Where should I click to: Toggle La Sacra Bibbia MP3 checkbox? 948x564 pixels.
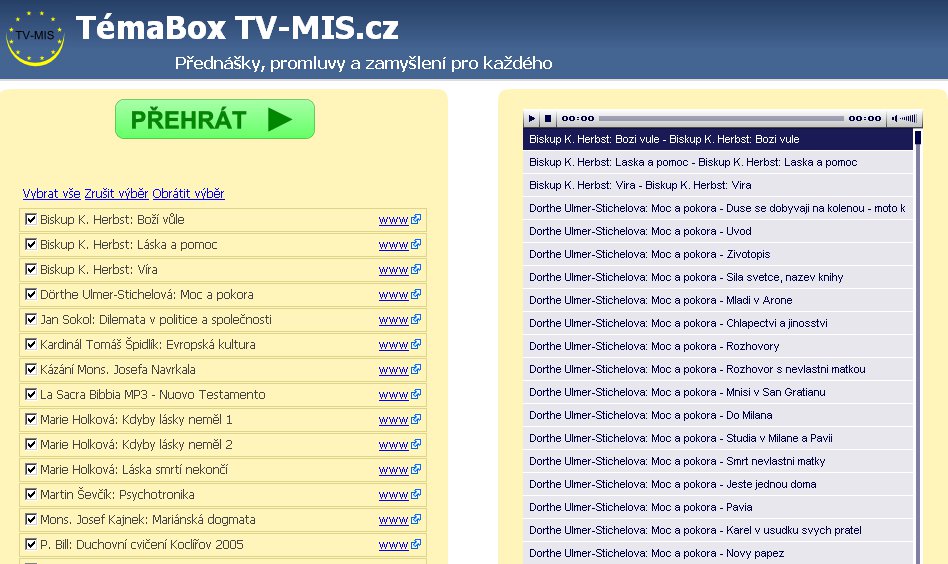[x=31, y=394]
